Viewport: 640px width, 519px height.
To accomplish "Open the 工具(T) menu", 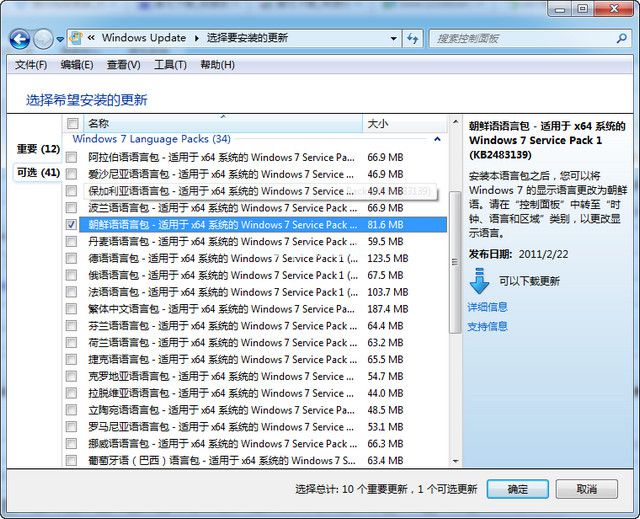I will pos(170,65).
